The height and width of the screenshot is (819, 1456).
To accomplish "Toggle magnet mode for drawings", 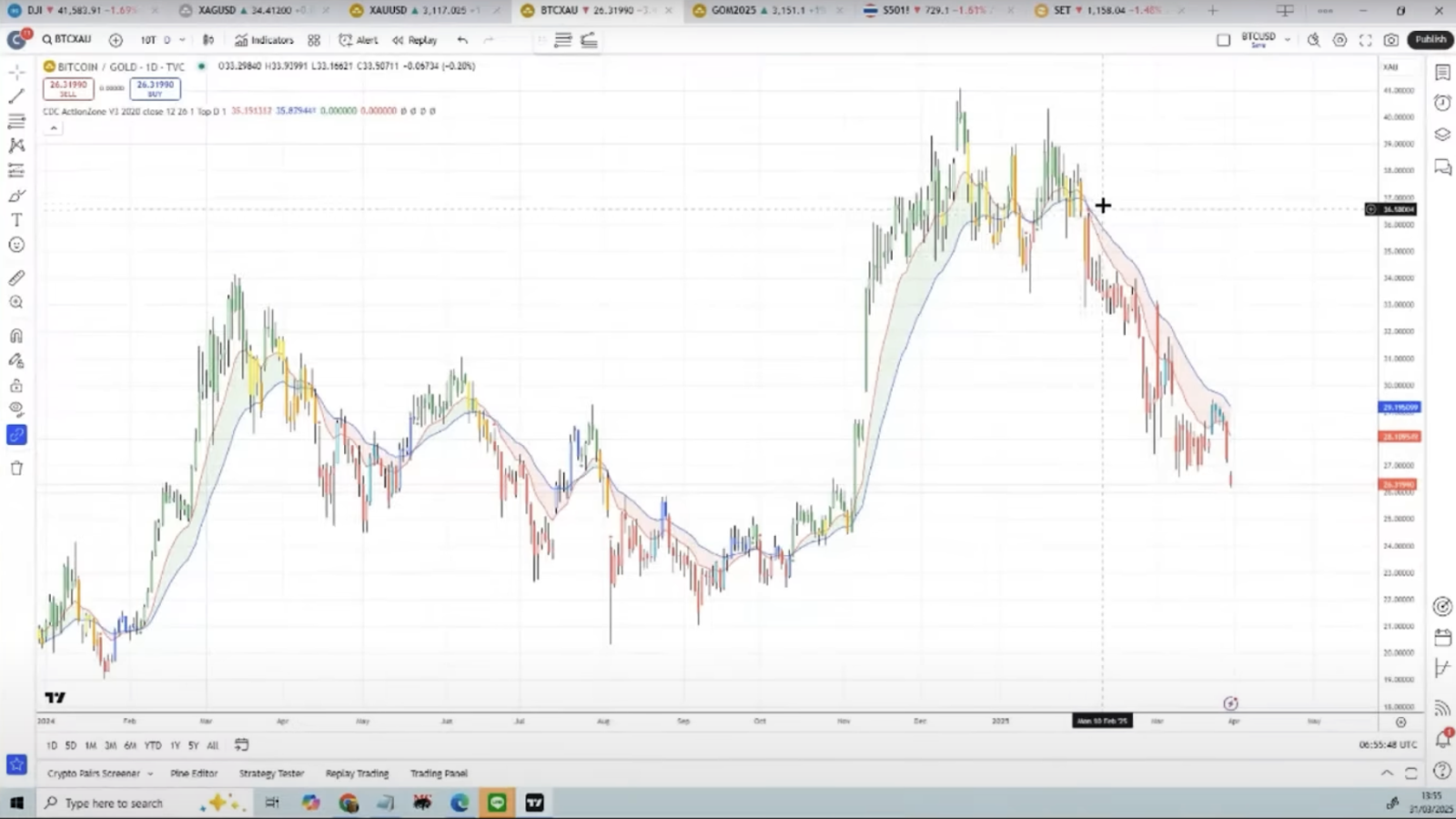I will point(16,336).
